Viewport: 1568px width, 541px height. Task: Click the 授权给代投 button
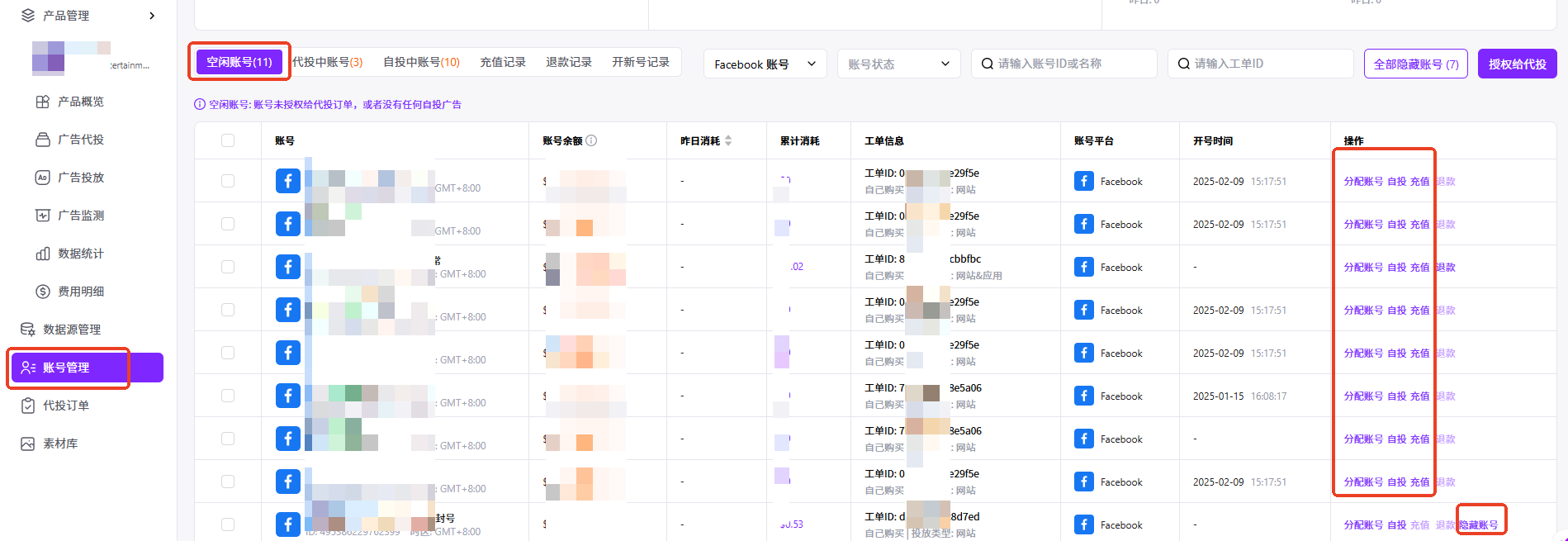[1517, 64]
